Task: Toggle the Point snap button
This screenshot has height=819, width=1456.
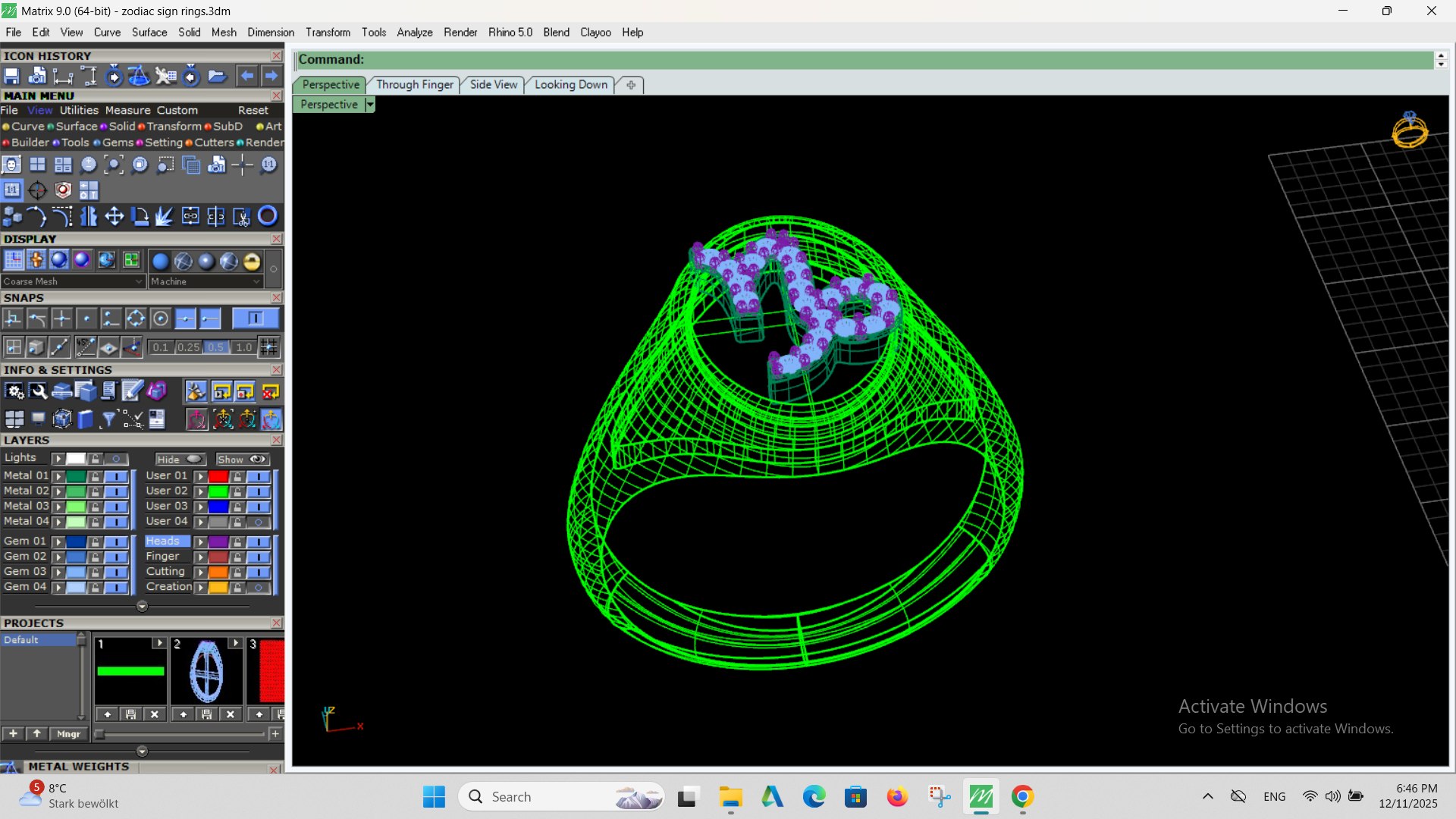Action: pos(86,318)
